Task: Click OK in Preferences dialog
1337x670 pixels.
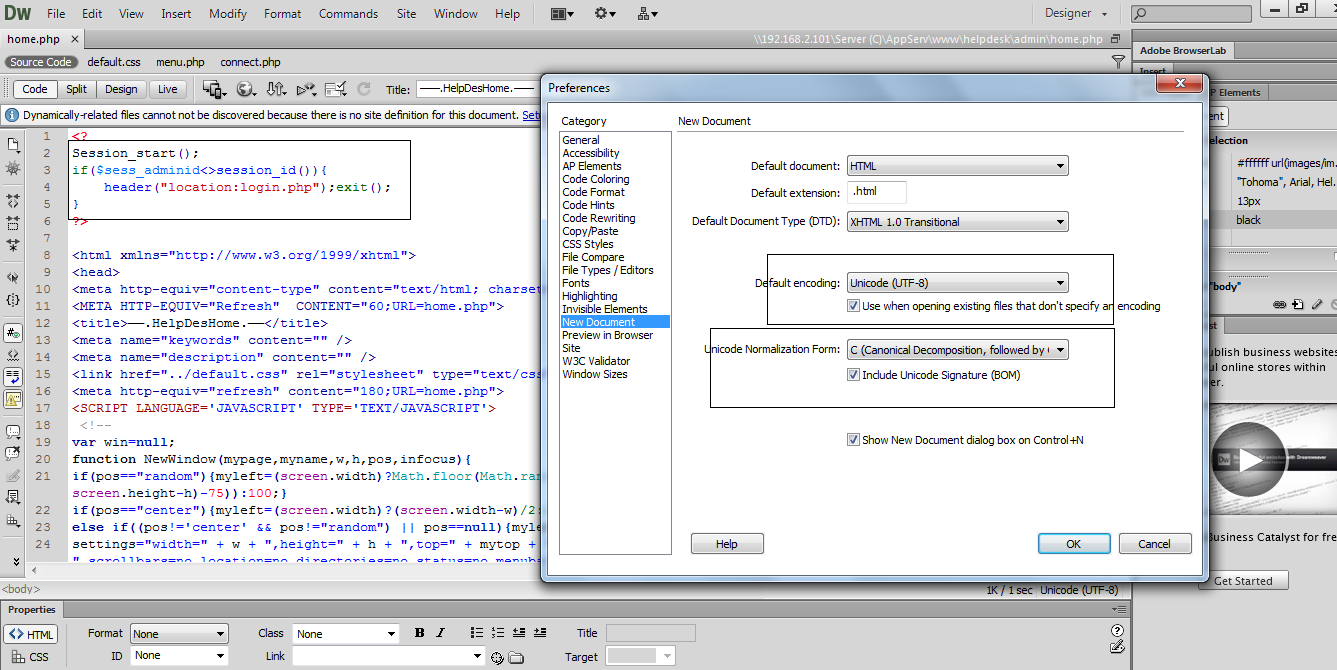Action: tap(1074, 544)
